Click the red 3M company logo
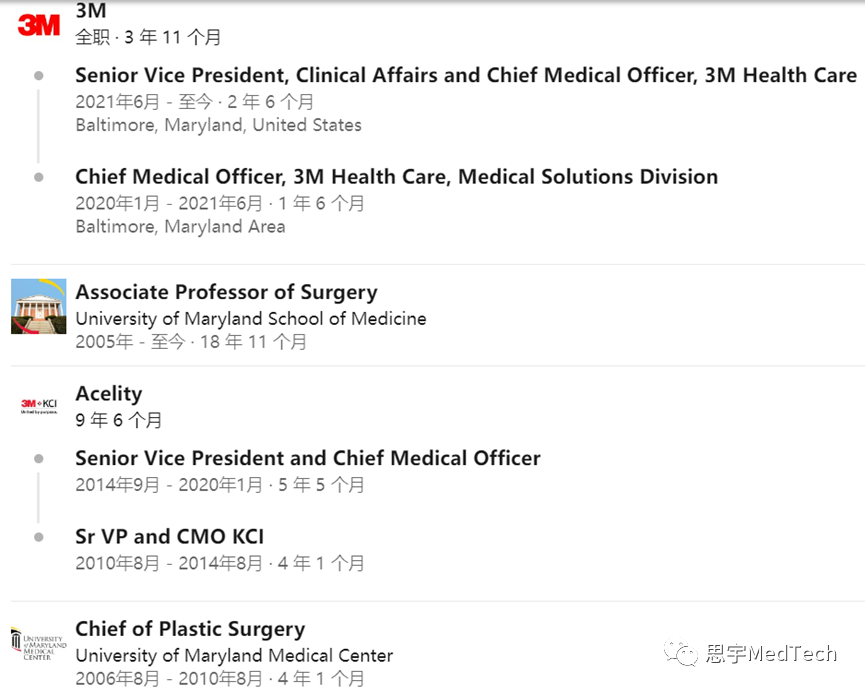The height and width of the screenshot is (691, 865). pos(39,25)
